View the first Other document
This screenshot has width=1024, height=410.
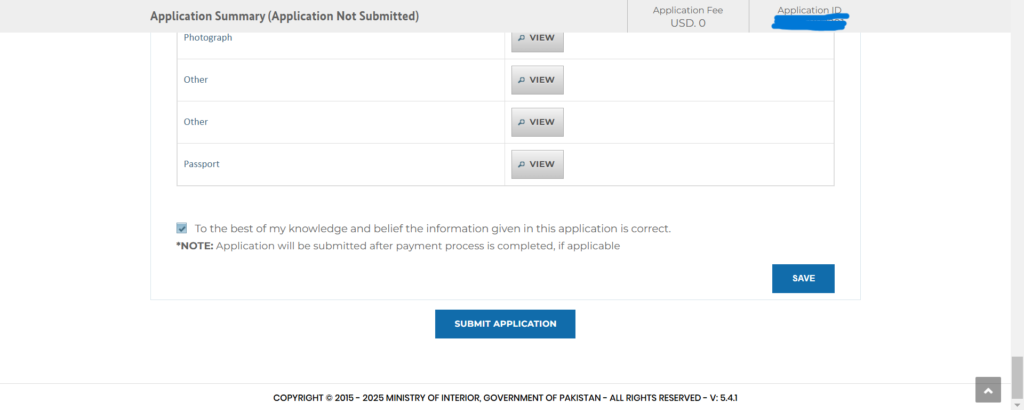pos(537,80)
